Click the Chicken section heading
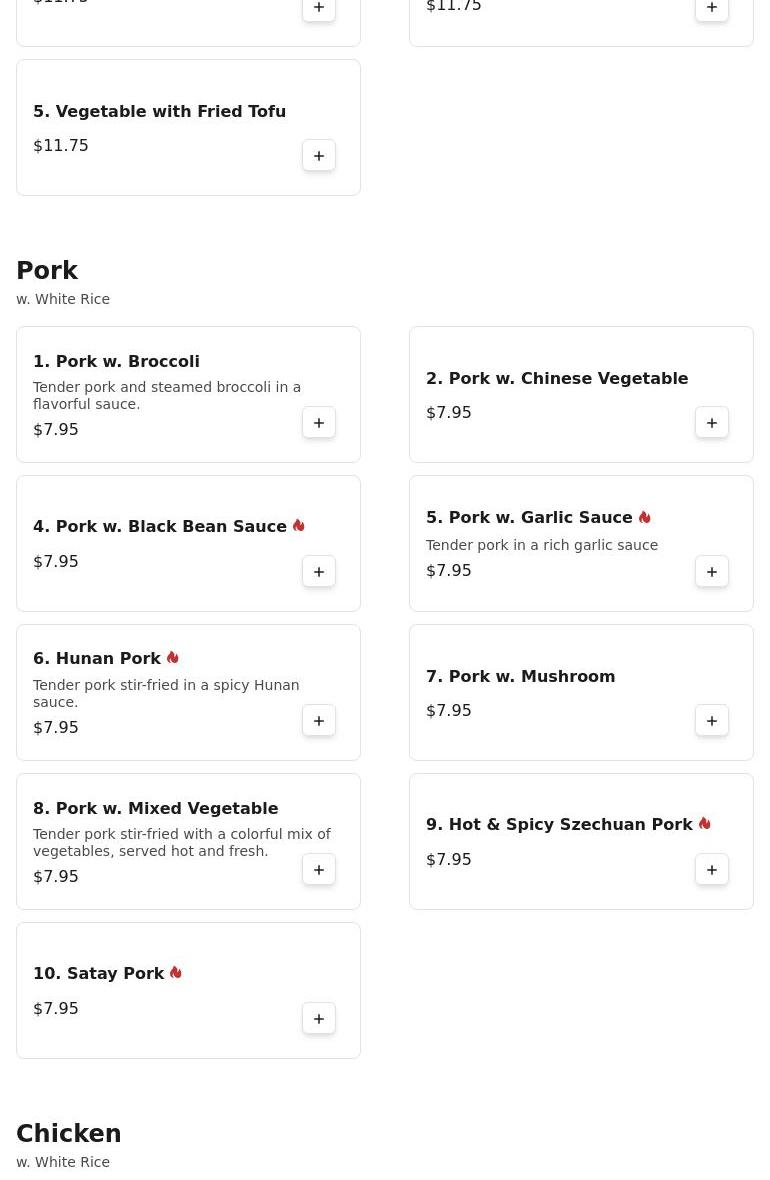The width and height of the screenshot is (770, 1180). coord(68,1134)
